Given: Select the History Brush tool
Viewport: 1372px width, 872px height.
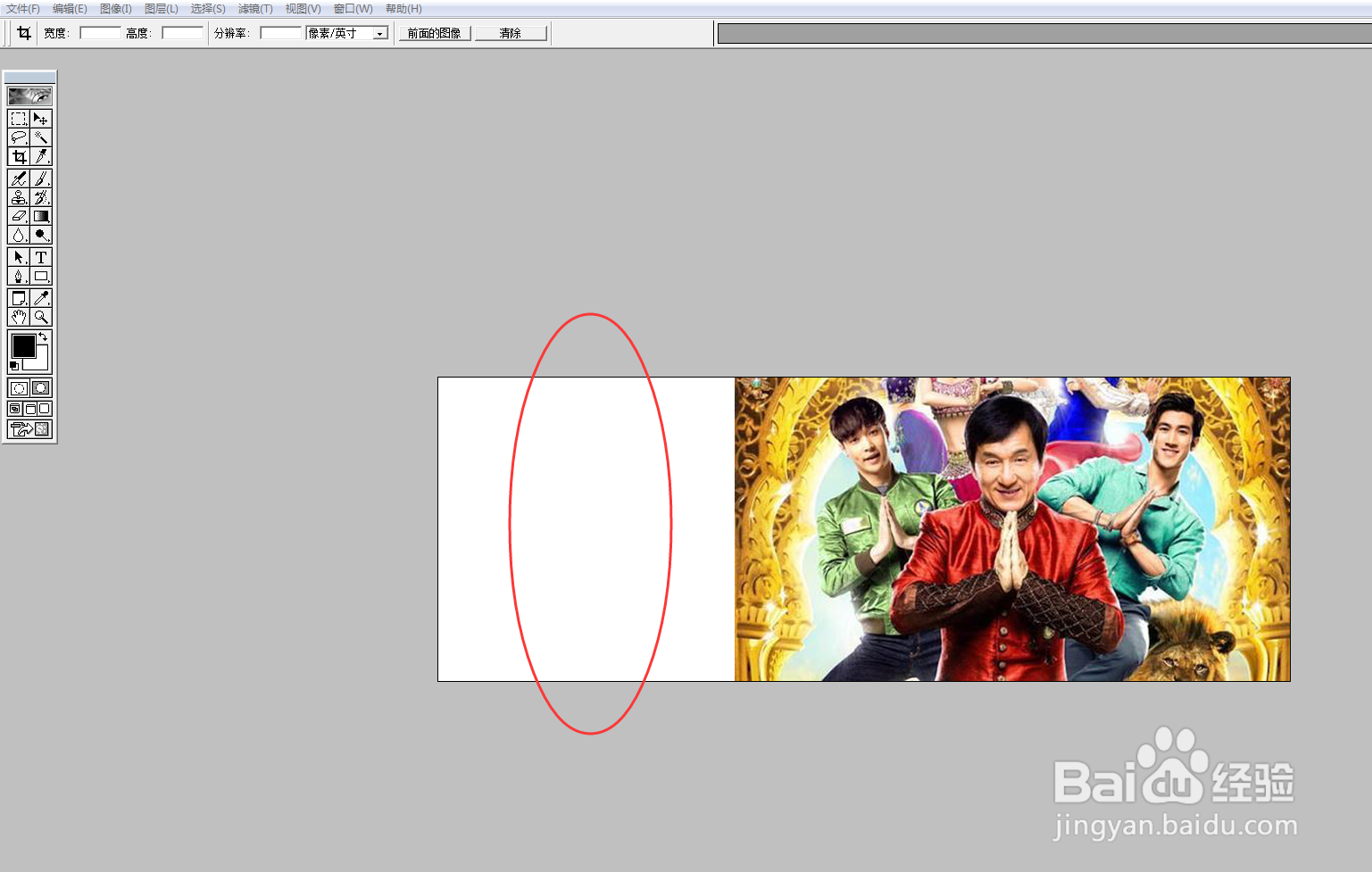Looking at the screenshot, I should point(41,197).
